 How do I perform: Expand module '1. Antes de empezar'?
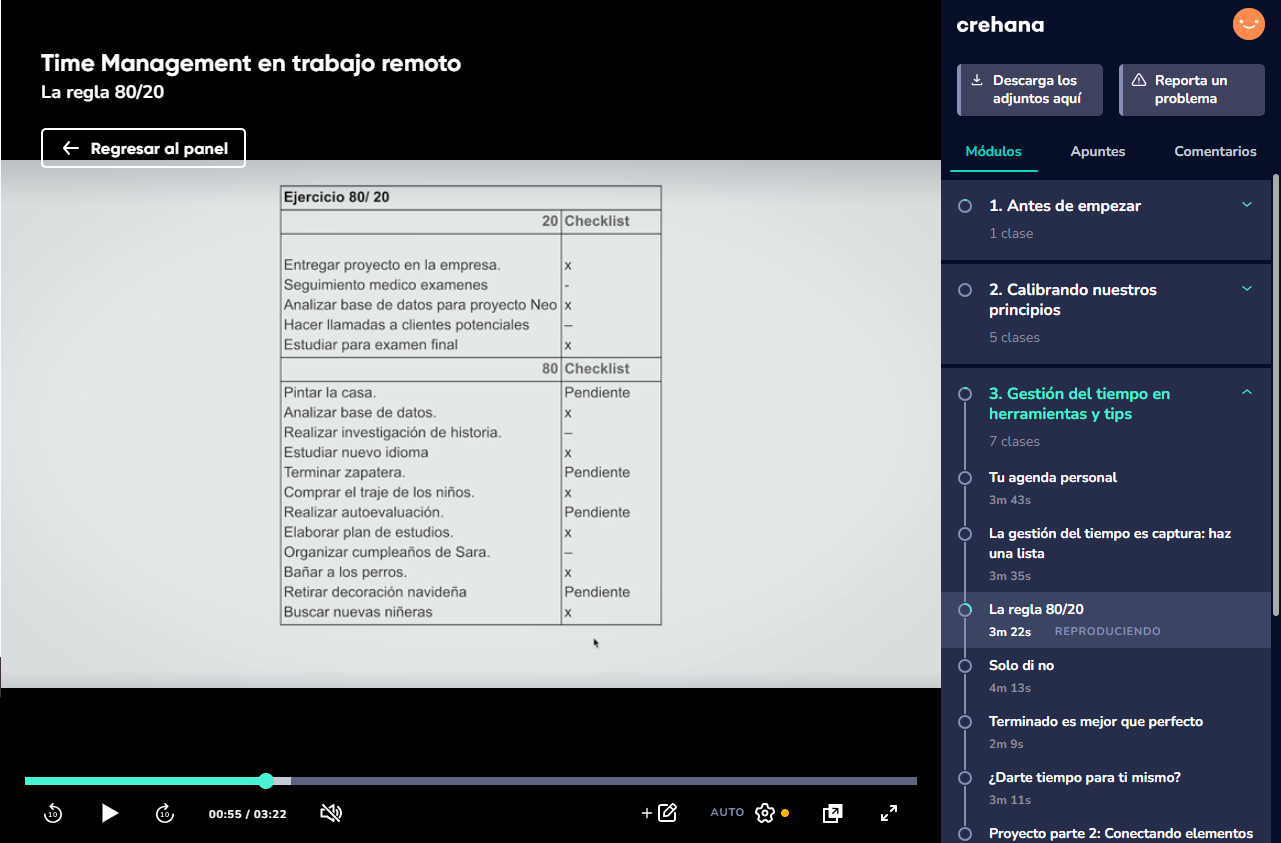coord(1246,202)
